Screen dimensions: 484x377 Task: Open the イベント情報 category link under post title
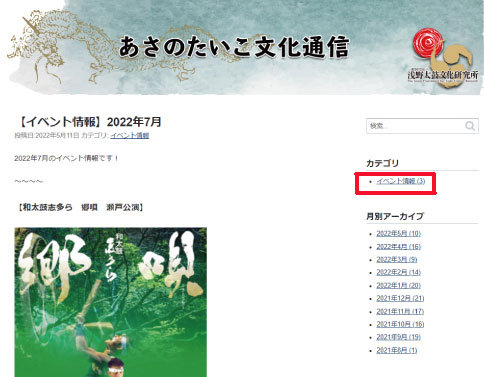tap(130, 135)
